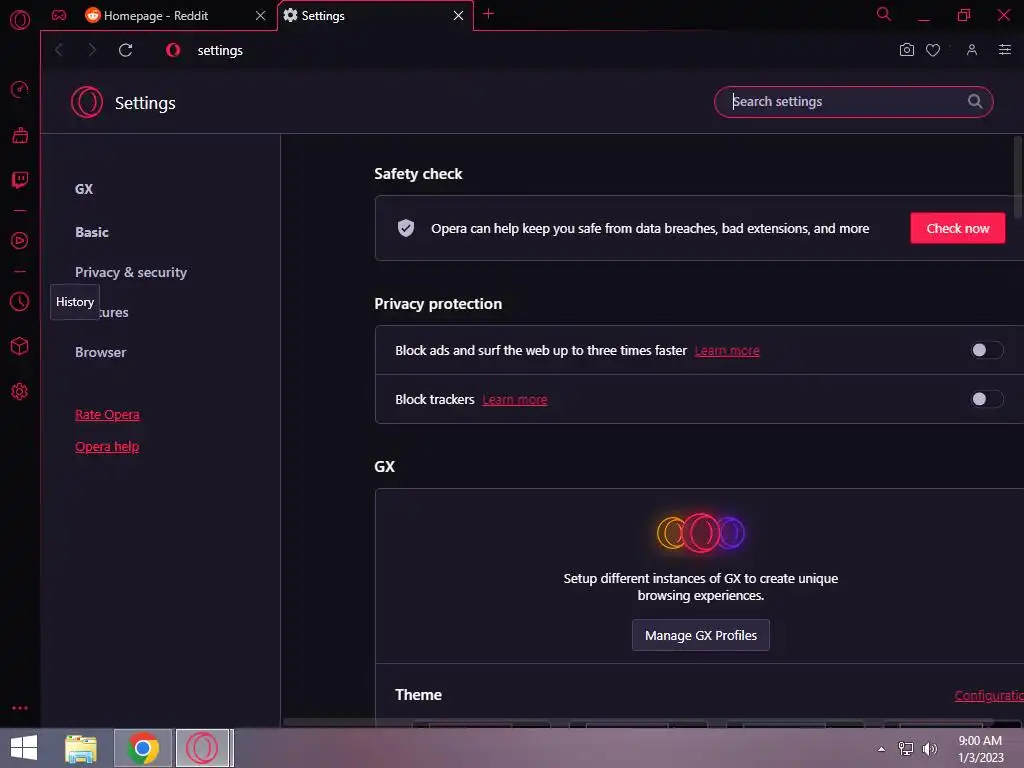1024x768 pixels.
Task: Open Browser settings section
Action: (x=101, y=352)
